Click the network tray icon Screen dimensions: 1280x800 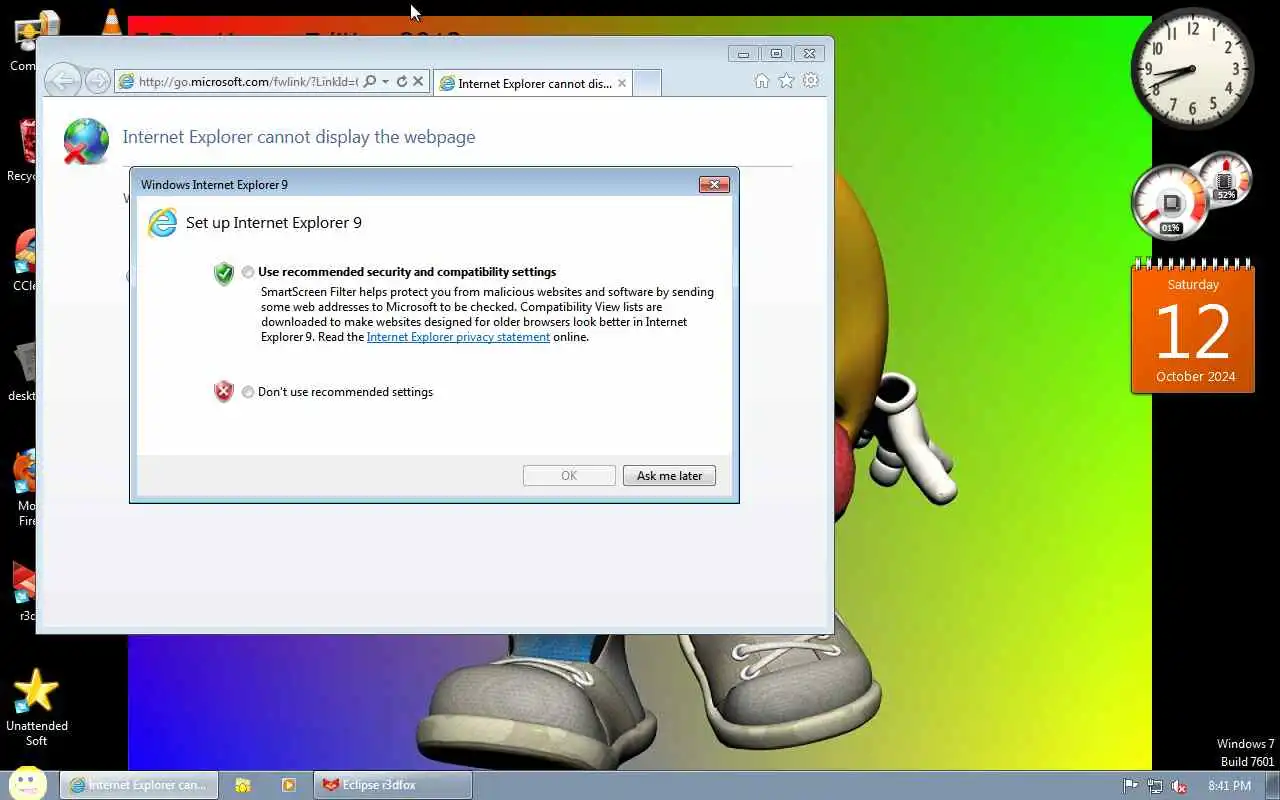pos(1155,786)
